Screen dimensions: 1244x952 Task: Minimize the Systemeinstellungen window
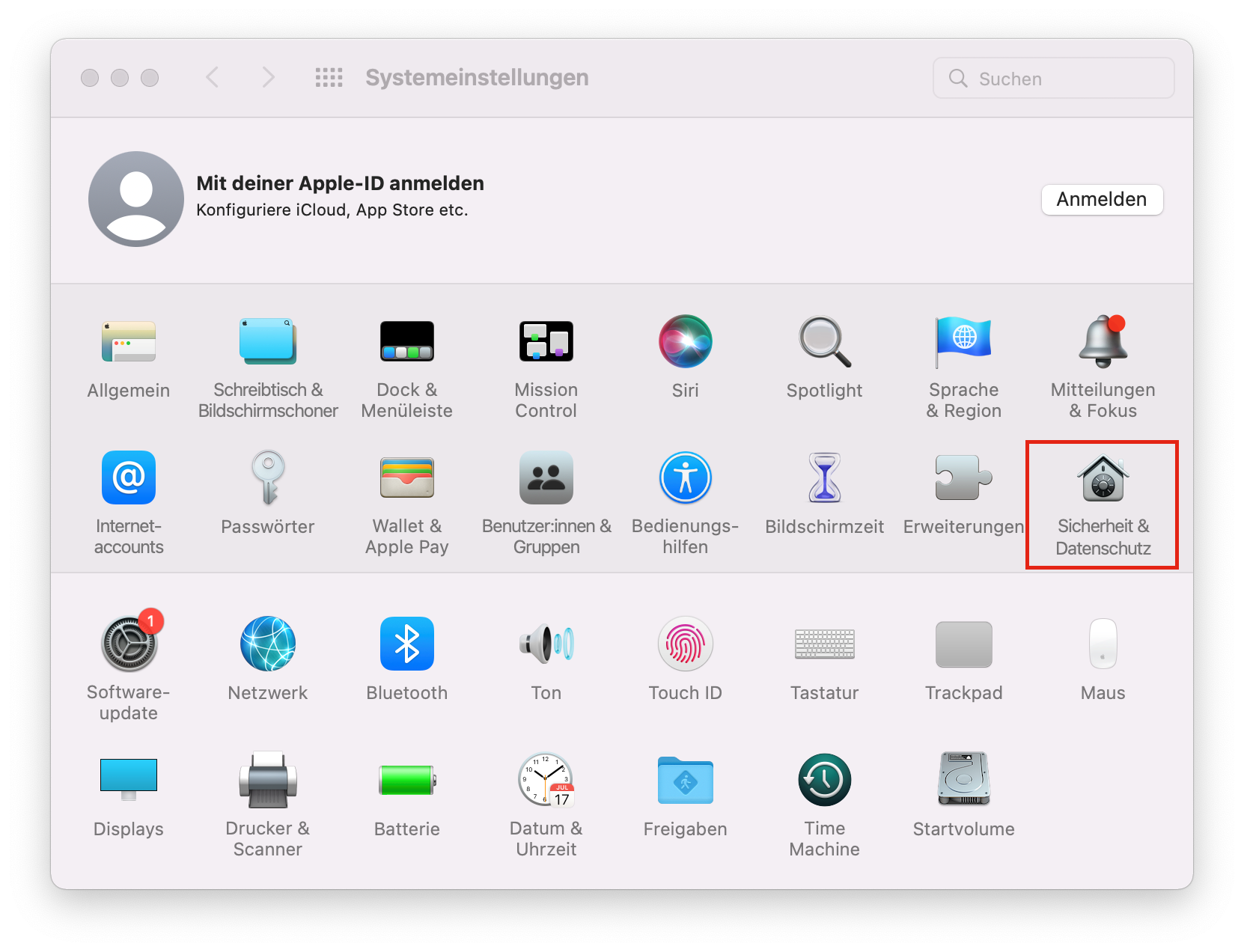pyautogui.click(x=120, y=78)
